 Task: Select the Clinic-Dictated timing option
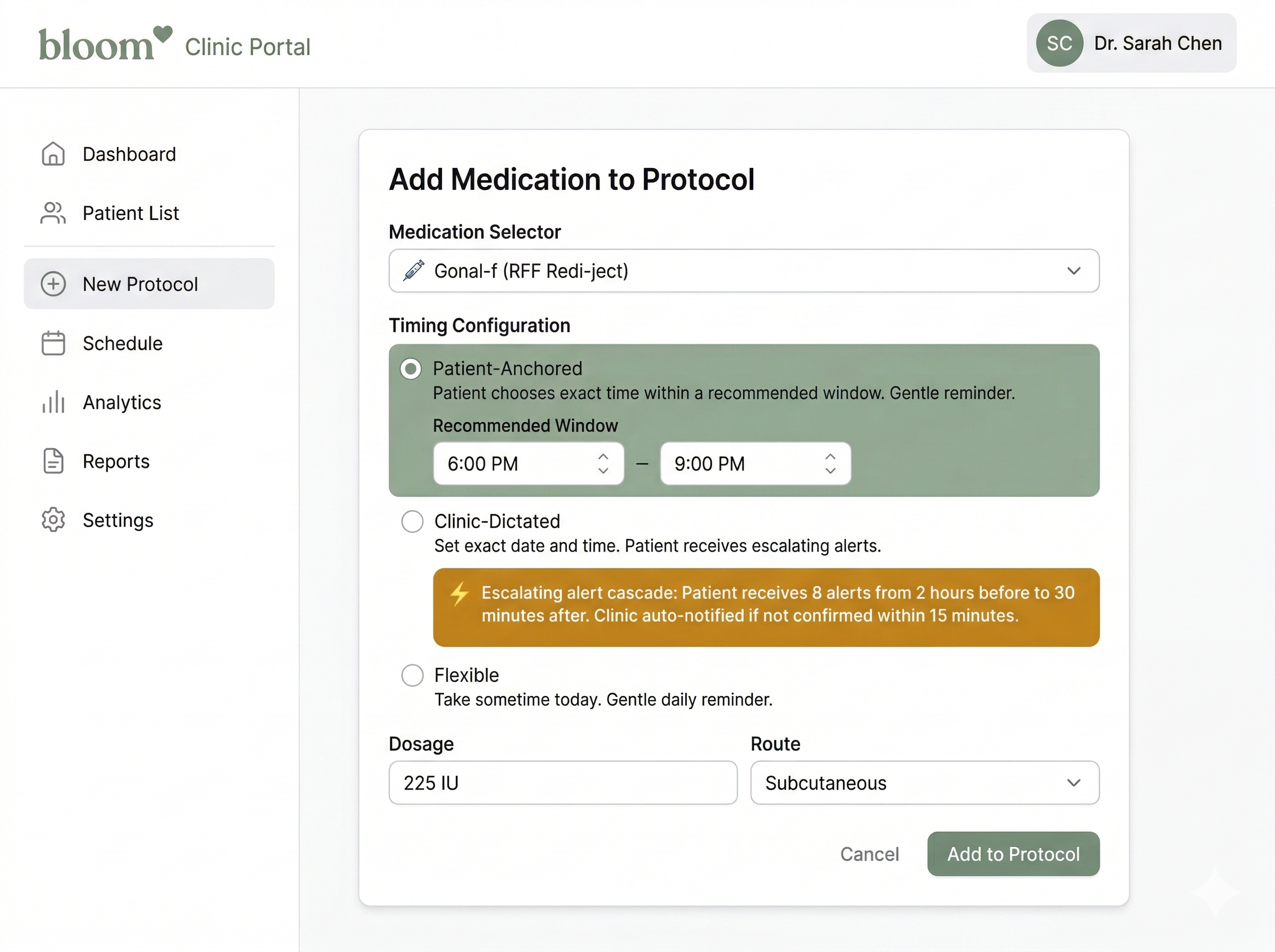pos(412,522)
